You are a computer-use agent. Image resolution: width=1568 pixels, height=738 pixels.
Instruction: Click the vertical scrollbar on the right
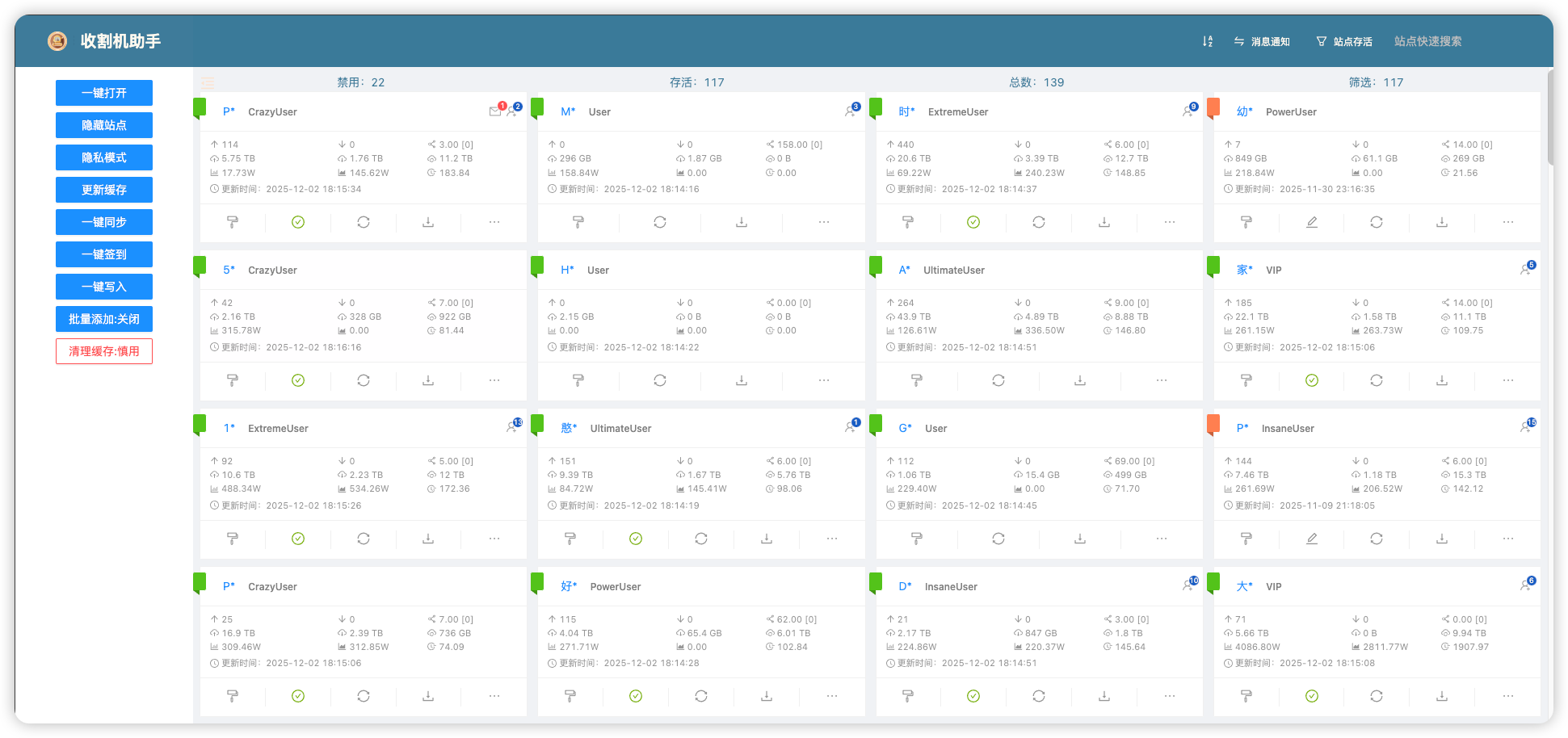pos(1549,117)
